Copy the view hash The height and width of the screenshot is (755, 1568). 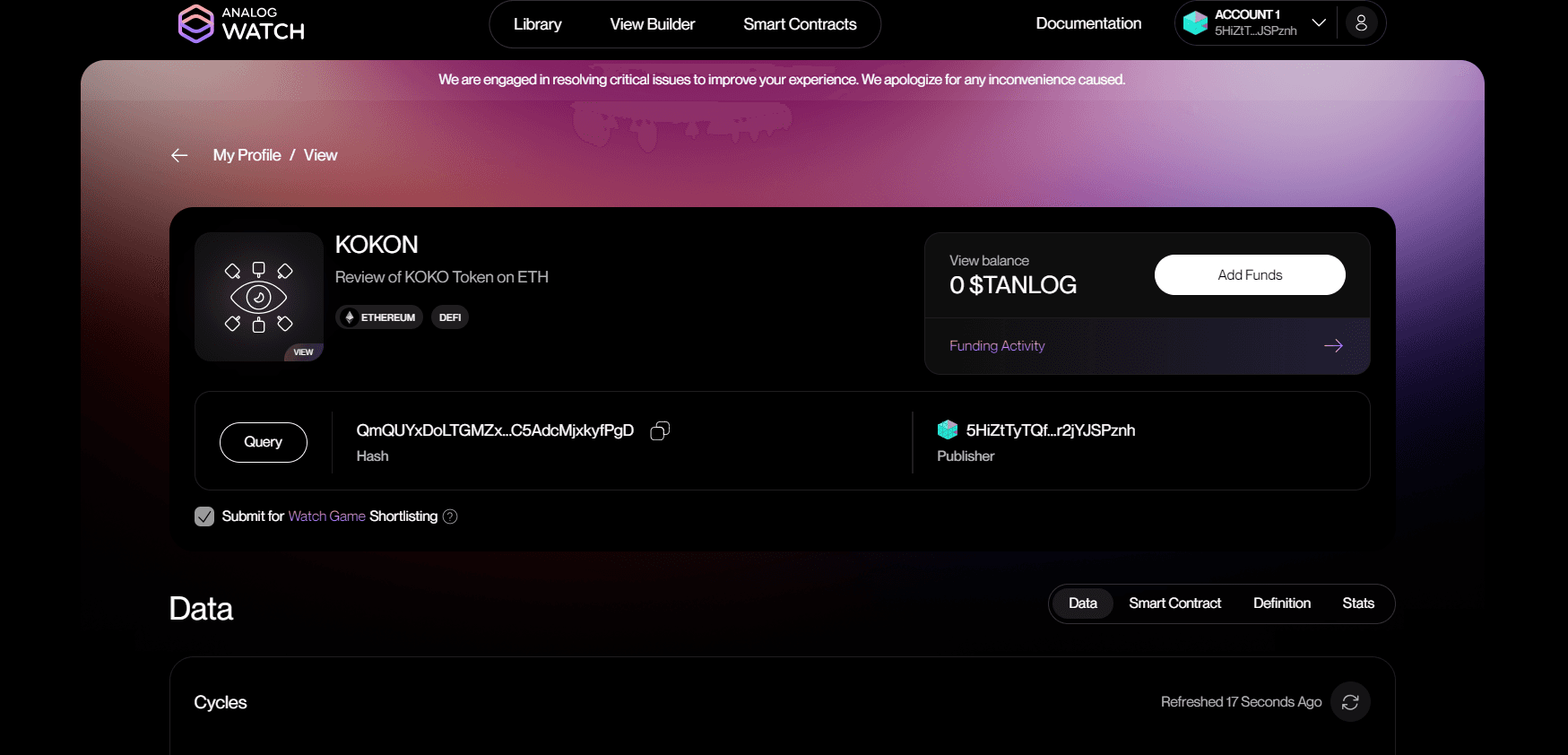pos(660,430)
